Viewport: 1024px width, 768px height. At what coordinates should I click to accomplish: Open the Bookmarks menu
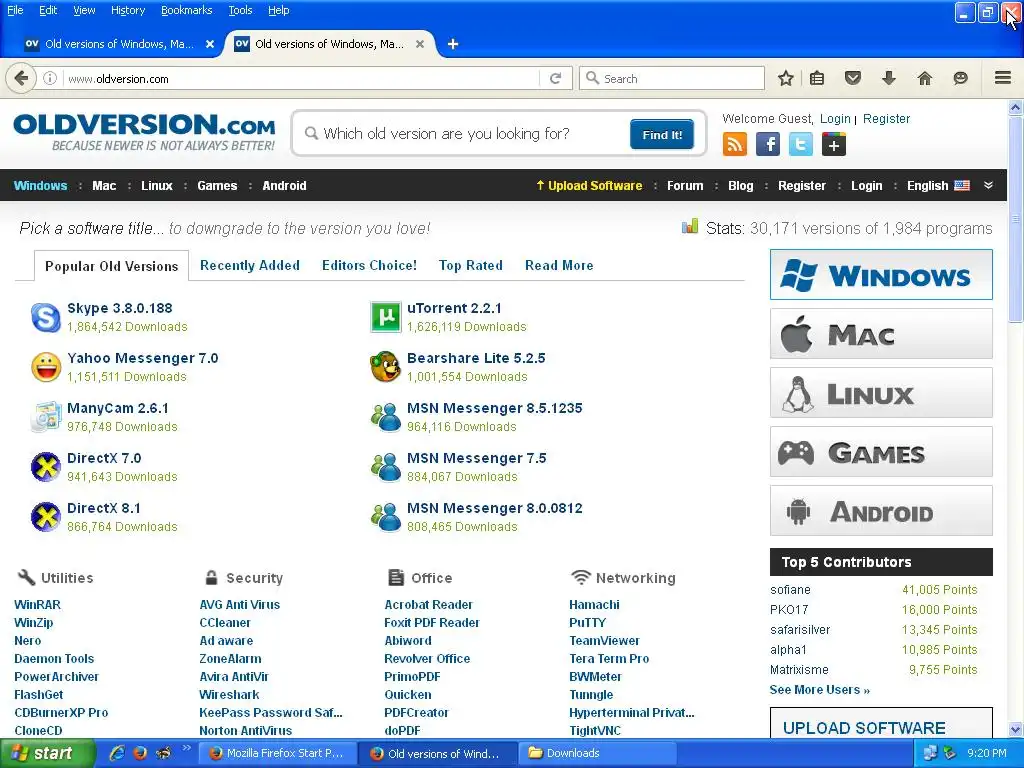[x=187, y=10]
